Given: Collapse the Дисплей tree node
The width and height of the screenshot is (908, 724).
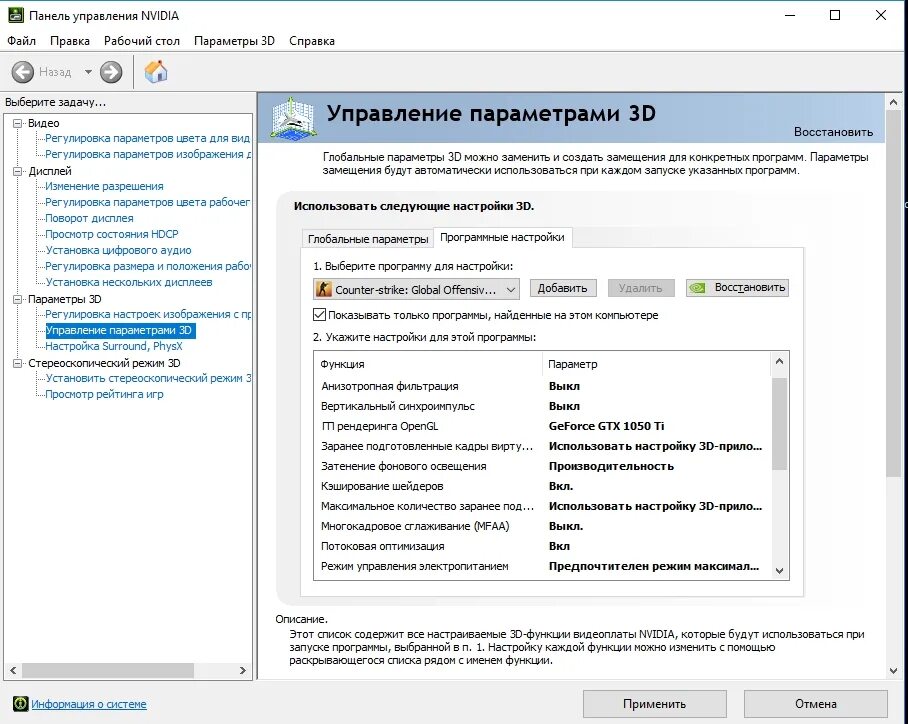Looking at the screenshot, I should (17, 171).
